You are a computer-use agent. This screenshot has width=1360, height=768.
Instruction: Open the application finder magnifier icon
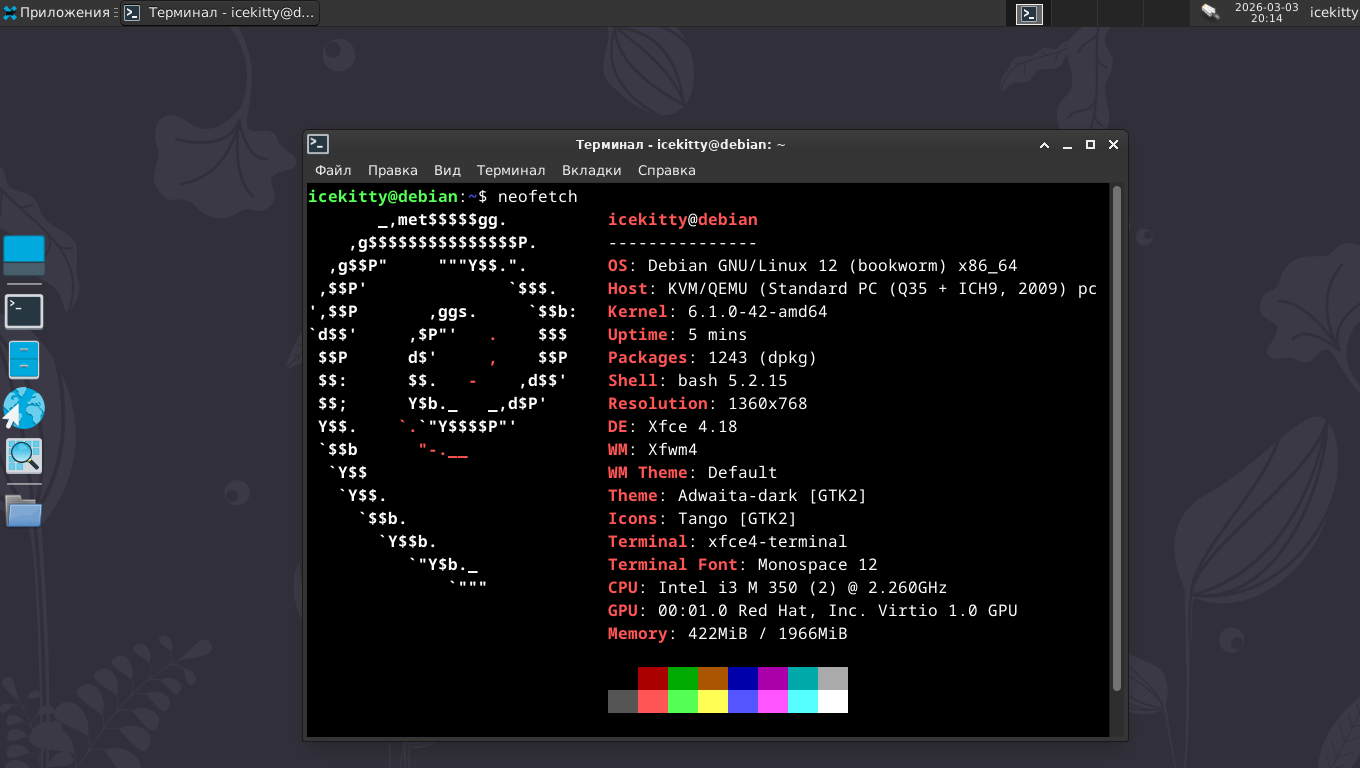[x=24, y=456]
